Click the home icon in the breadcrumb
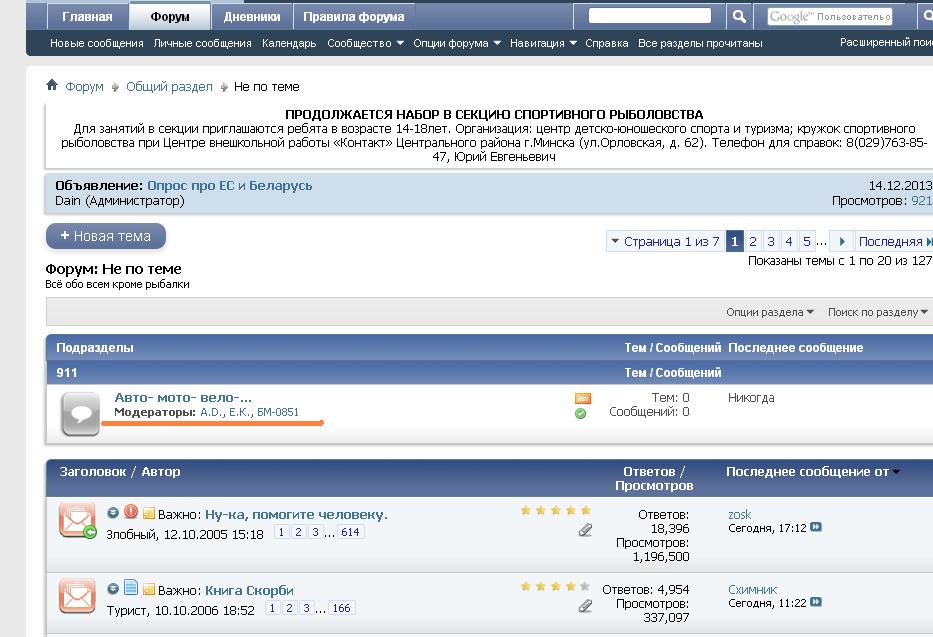This screenshot has width=933, height=637. pos(52,86)
